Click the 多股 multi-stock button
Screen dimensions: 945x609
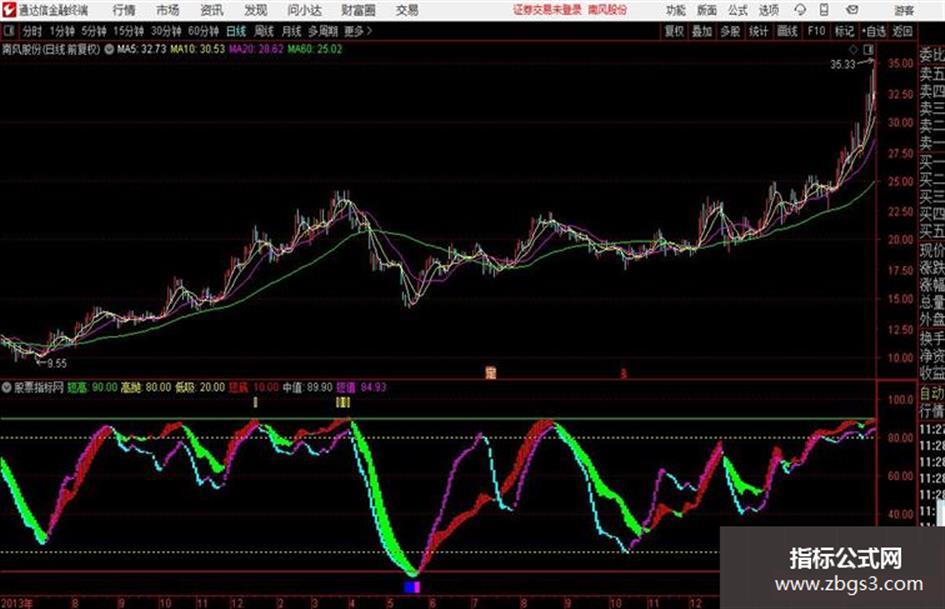(x=730, y=31)
